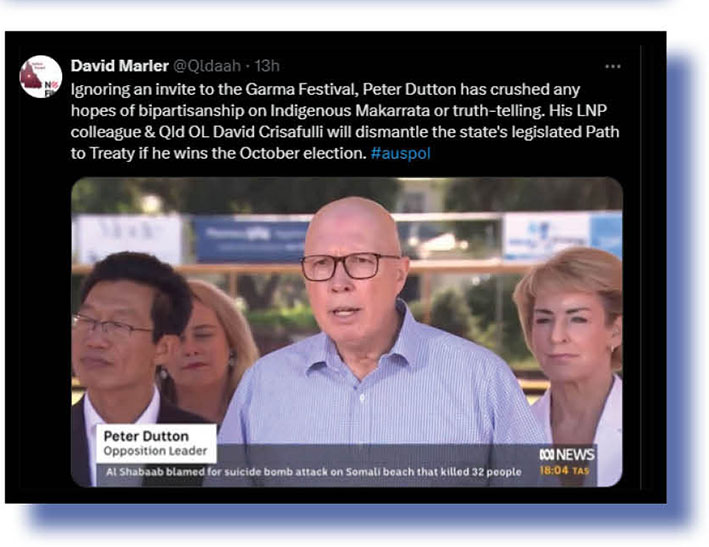709x547 pixels.
Task: Follow the #auspol hashtag link
Action: pyautogui.click(x=401, y=153)
